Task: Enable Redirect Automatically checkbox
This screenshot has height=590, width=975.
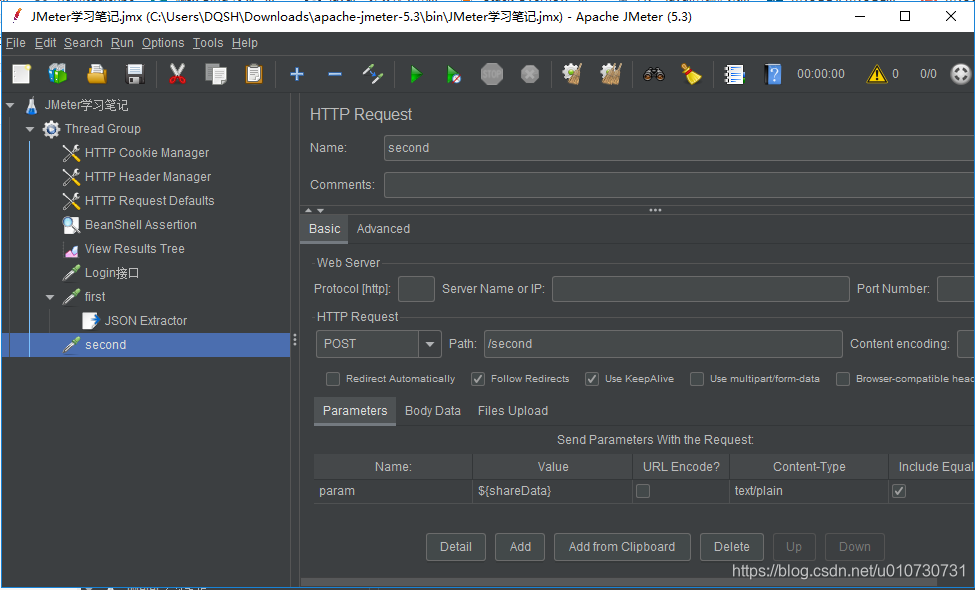Action: 333,379
